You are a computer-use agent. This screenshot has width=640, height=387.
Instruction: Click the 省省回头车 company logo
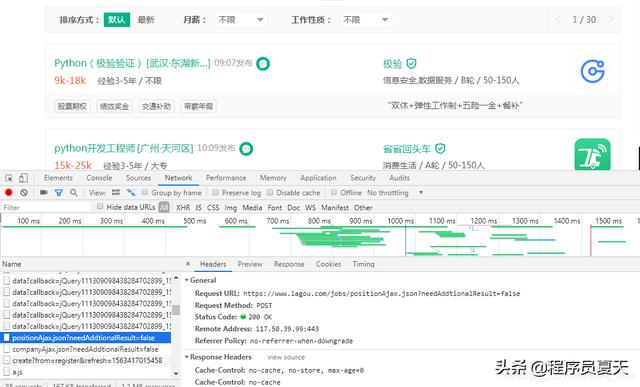pyautogui.click(x=593, y=154)
